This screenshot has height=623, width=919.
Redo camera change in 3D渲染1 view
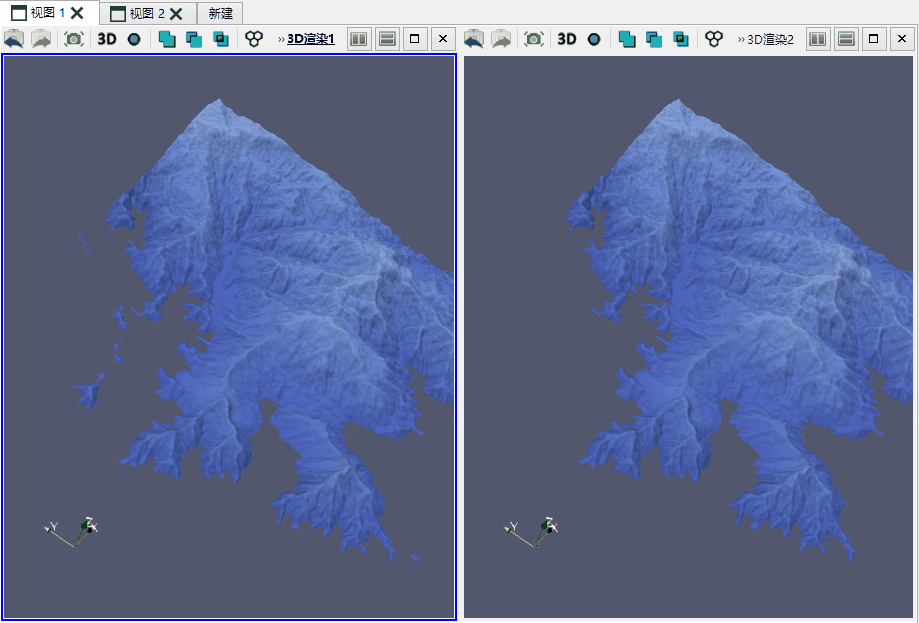coord(41,39)
